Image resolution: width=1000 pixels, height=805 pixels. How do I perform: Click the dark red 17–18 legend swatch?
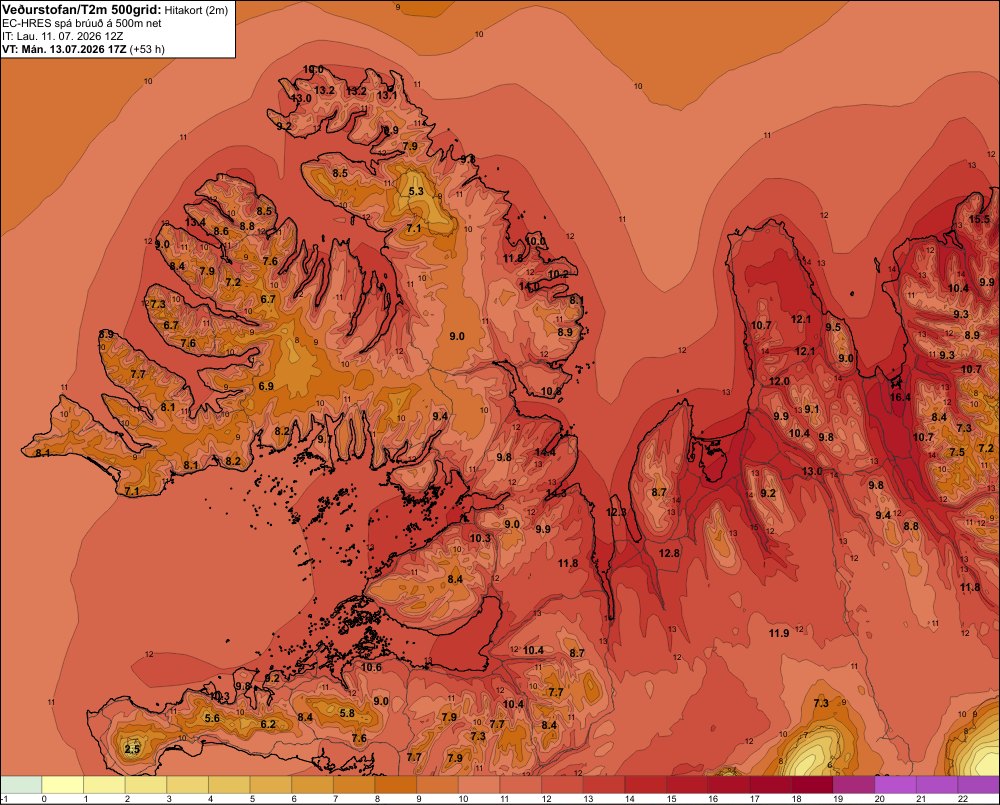coord(770,785)
